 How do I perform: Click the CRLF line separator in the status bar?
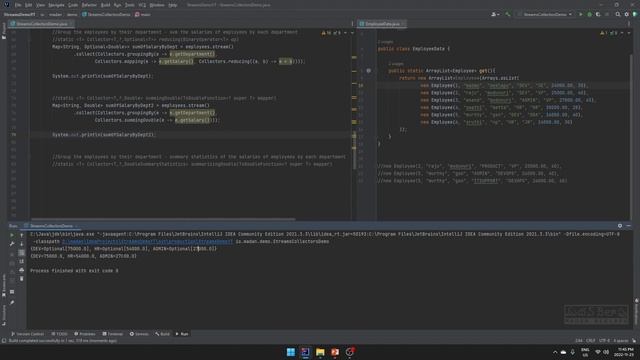[591, 340]
